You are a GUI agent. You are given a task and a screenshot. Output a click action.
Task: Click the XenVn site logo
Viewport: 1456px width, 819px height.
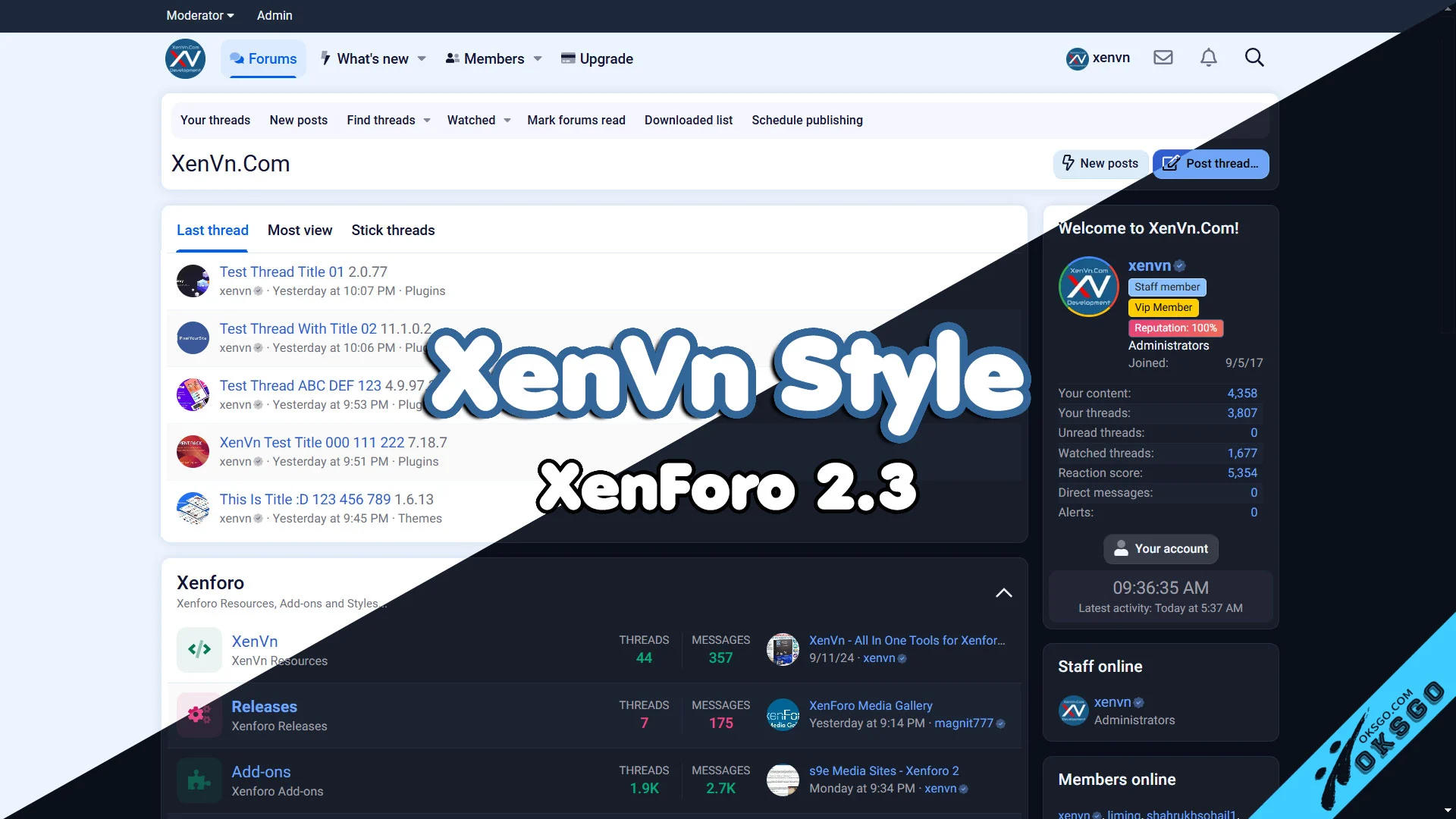pos(185,58)
